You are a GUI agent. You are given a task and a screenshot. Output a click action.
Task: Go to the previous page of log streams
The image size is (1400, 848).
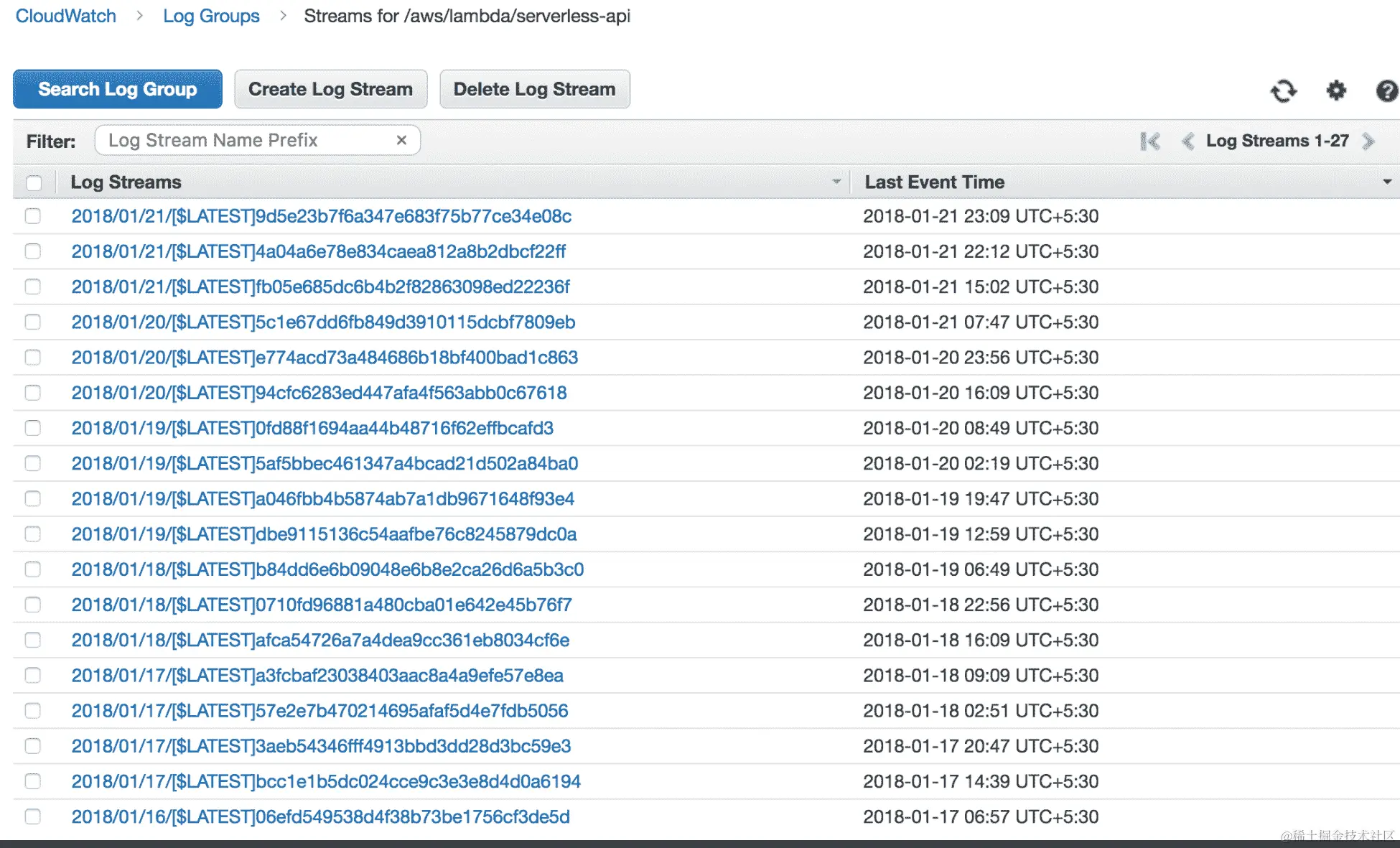pos(1187,141)
